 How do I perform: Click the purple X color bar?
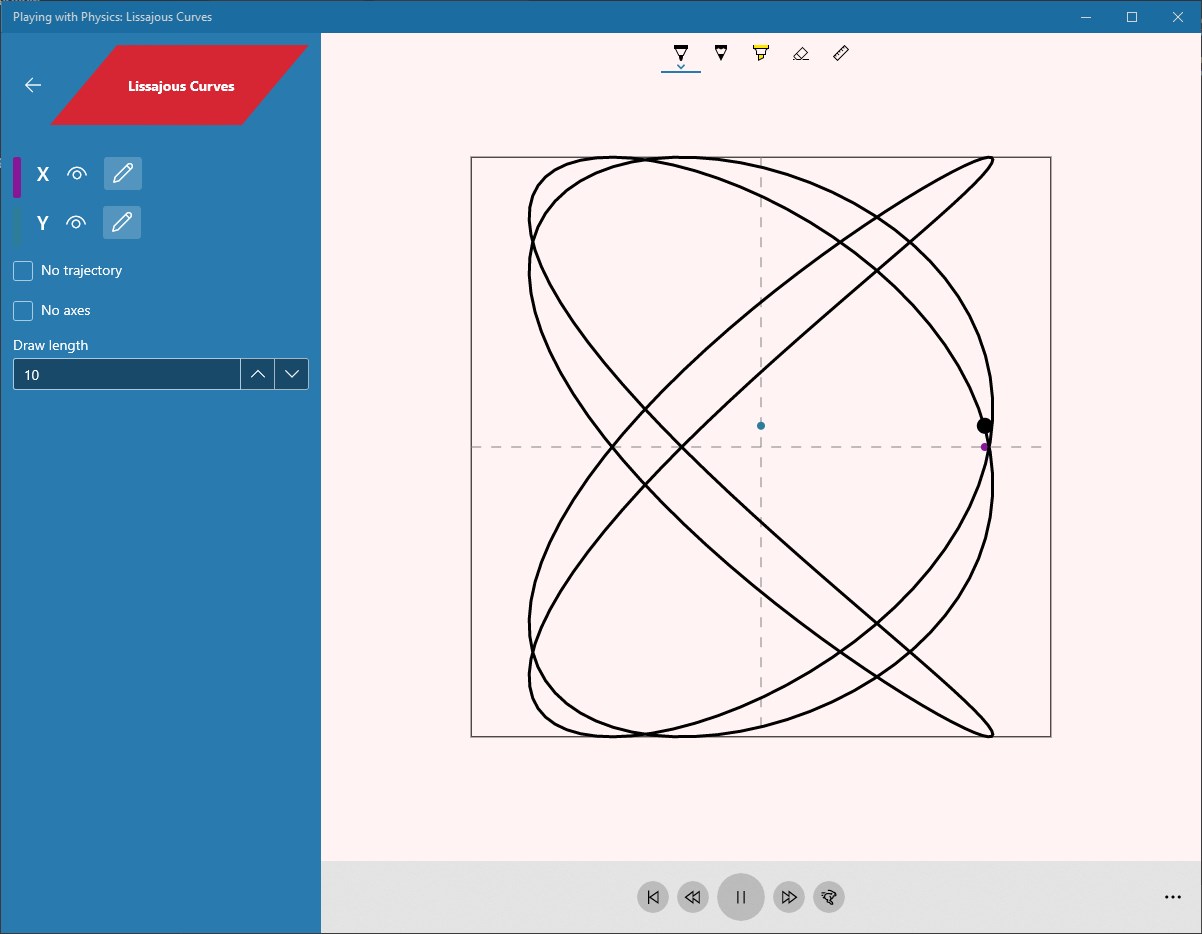[x=17, y=177]
